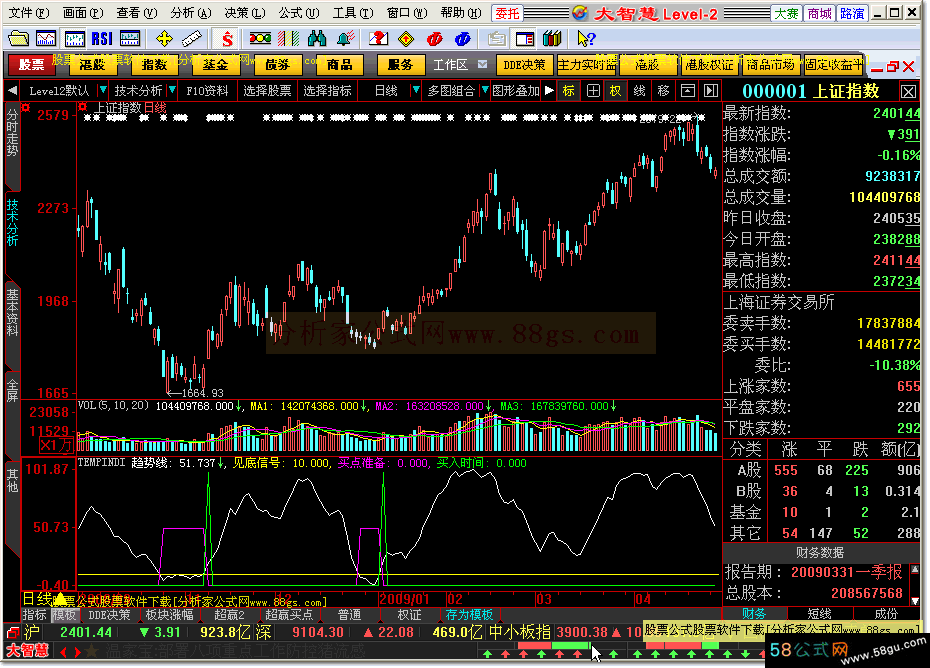The image size is (930, 668).
Task: Click the window frame icon in chart toolbar
Action: pos(687,91)
